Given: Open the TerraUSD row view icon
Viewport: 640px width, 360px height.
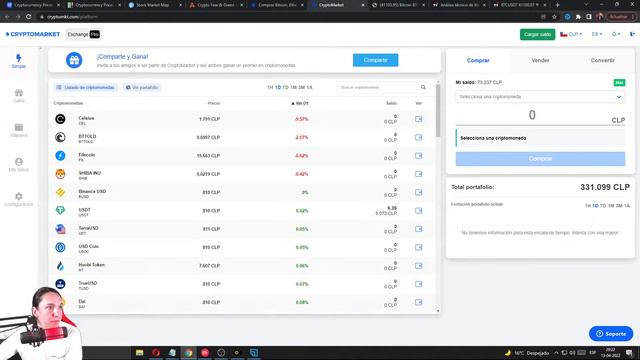Looking at the screenshot, I should click(x=418, y=229).
